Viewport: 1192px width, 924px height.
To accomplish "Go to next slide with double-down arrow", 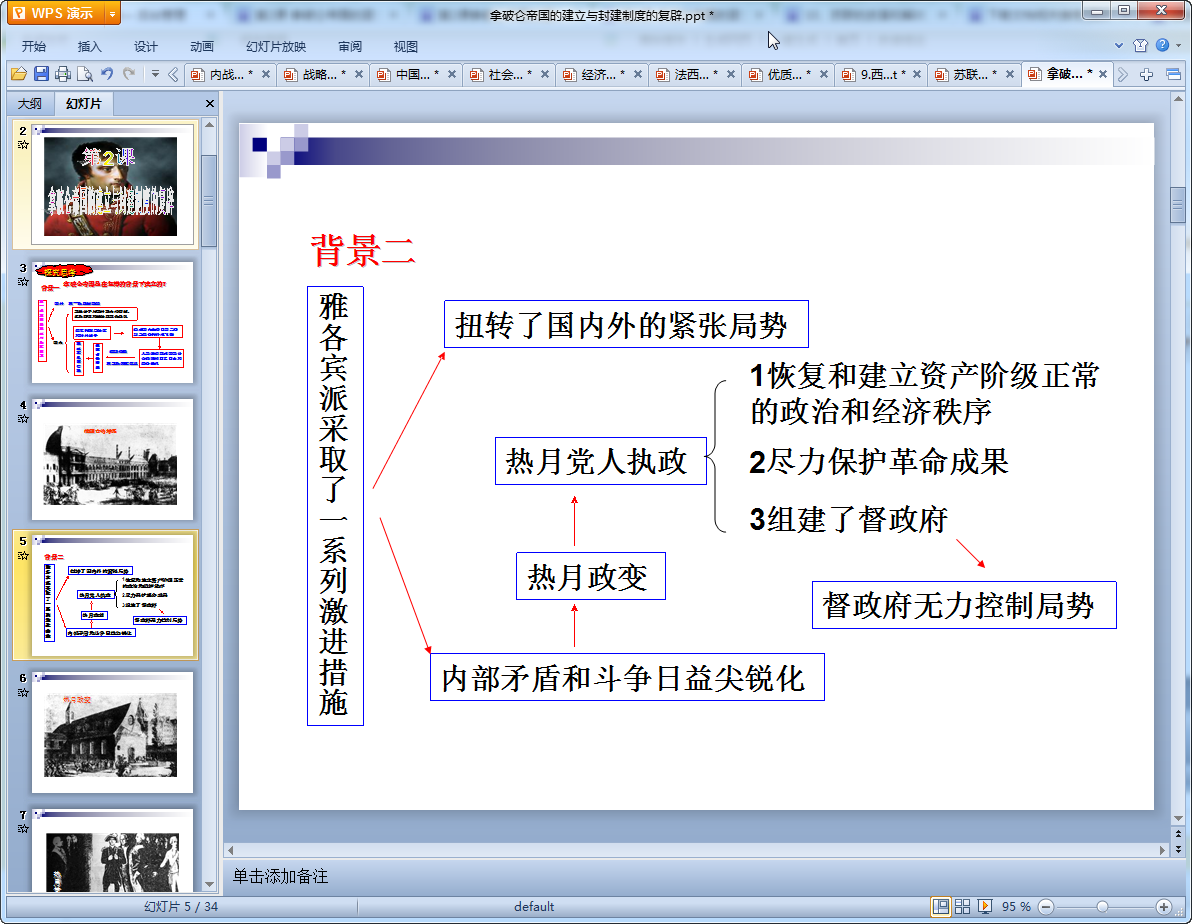I will coord(1178,849).
